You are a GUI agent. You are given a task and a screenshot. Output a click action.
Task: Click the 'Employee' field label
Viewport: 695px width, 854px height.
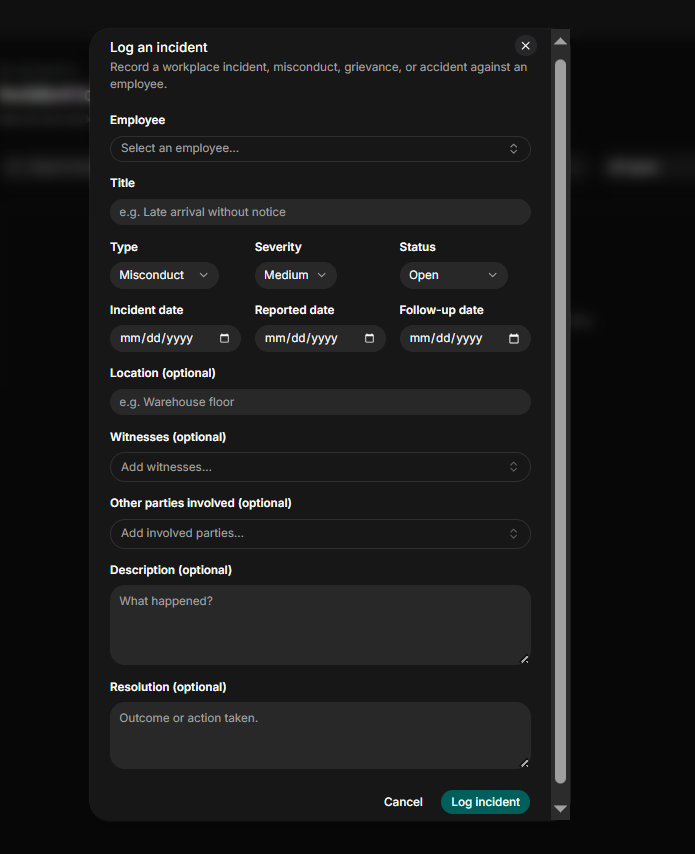pos(137,120)
